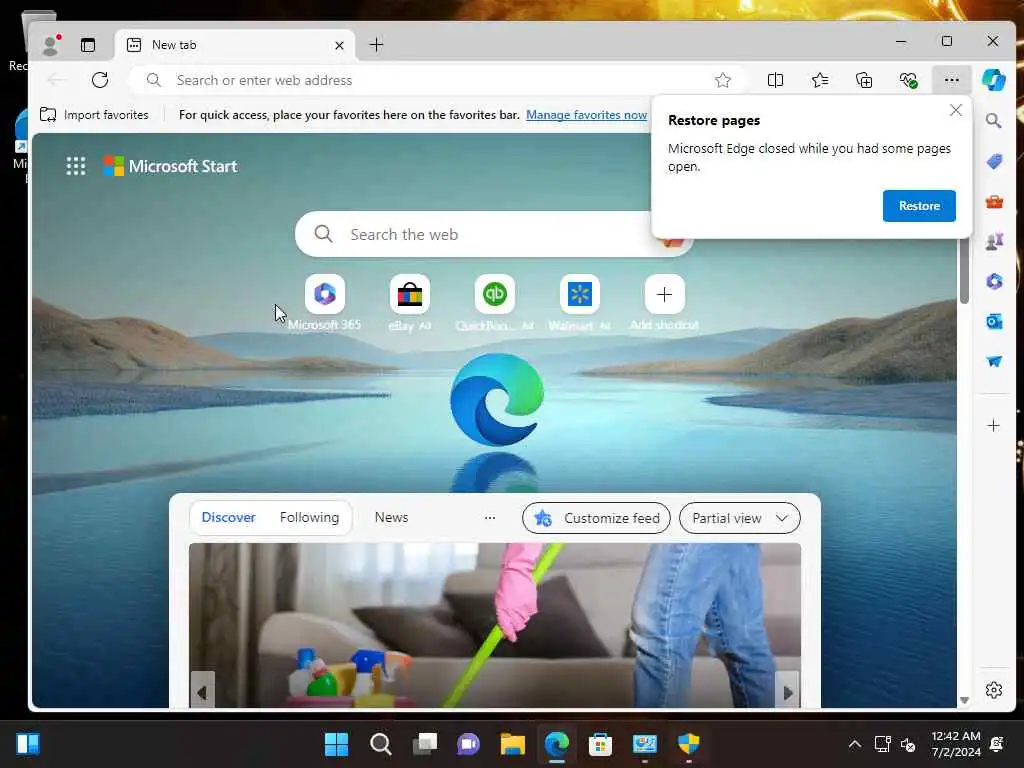1024x768 pixels.
Task: Open QuickBooks quick link tile
Action: pos(494,295)
